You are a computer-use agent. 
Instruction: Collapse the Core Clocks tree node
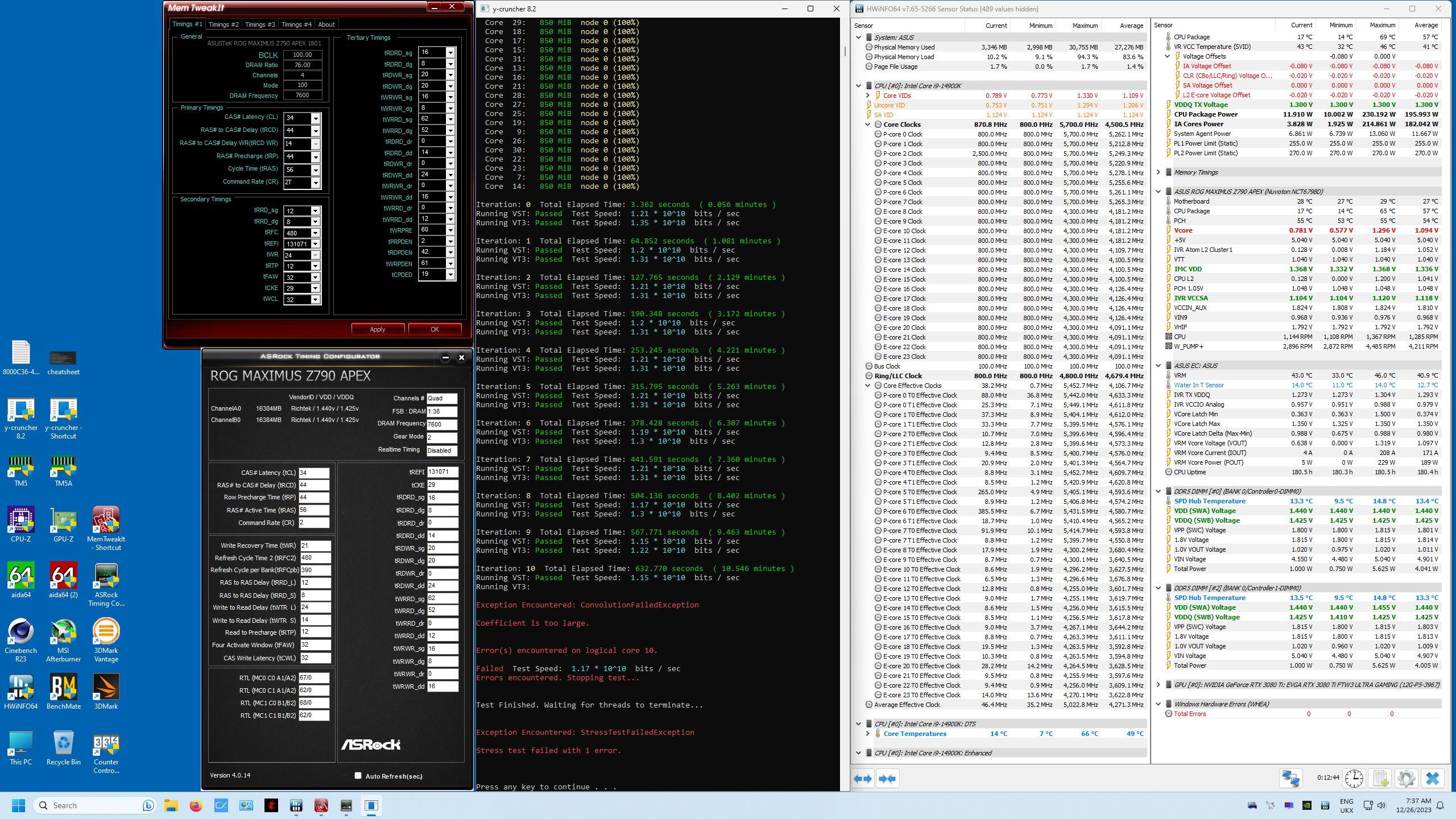click(x=868, y=125)
